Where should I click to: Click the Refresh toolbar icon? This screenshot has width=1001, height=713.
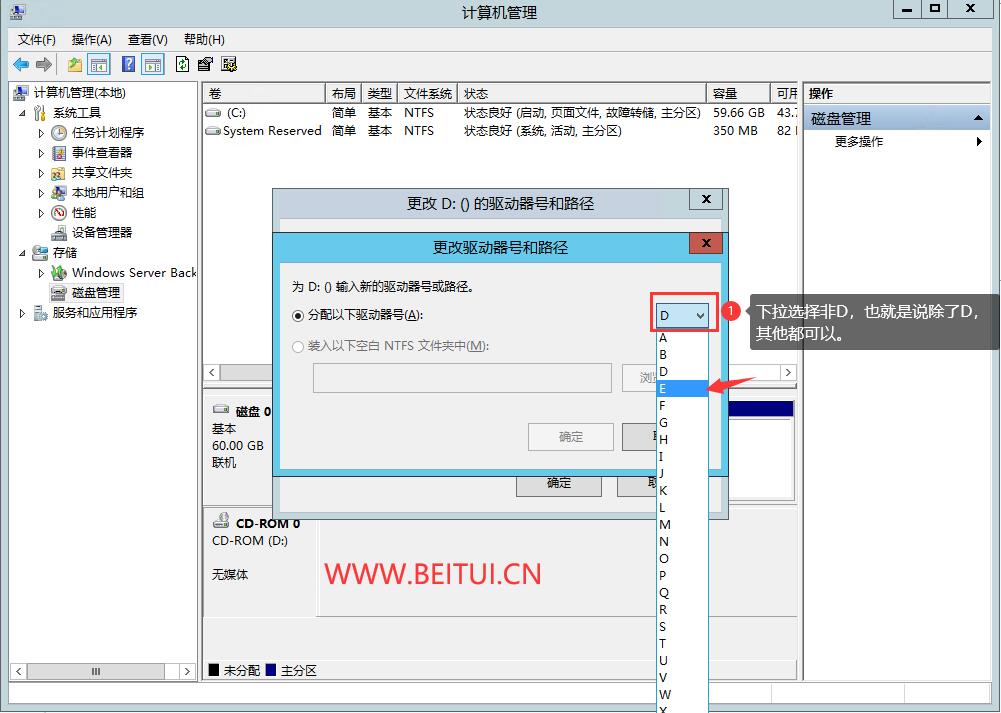(182, 64)
